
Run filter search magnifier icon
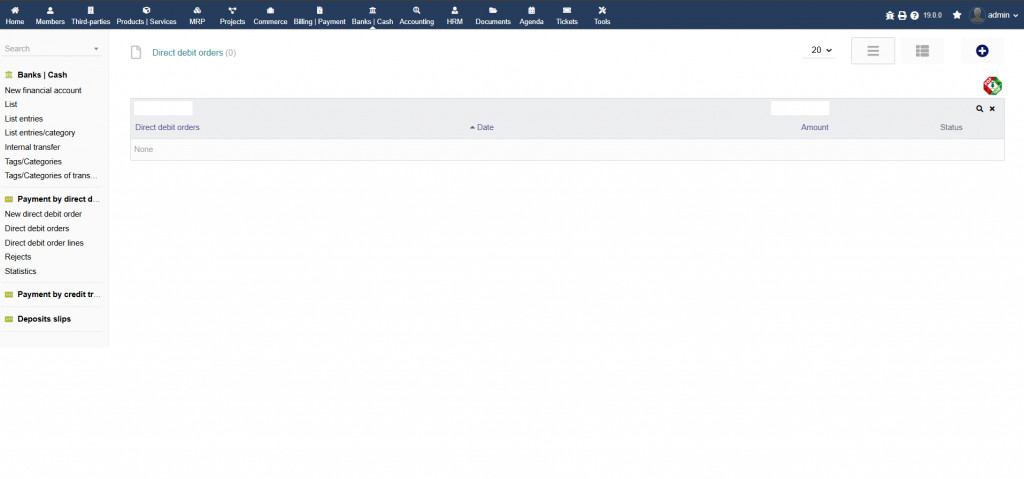(980, 108)
